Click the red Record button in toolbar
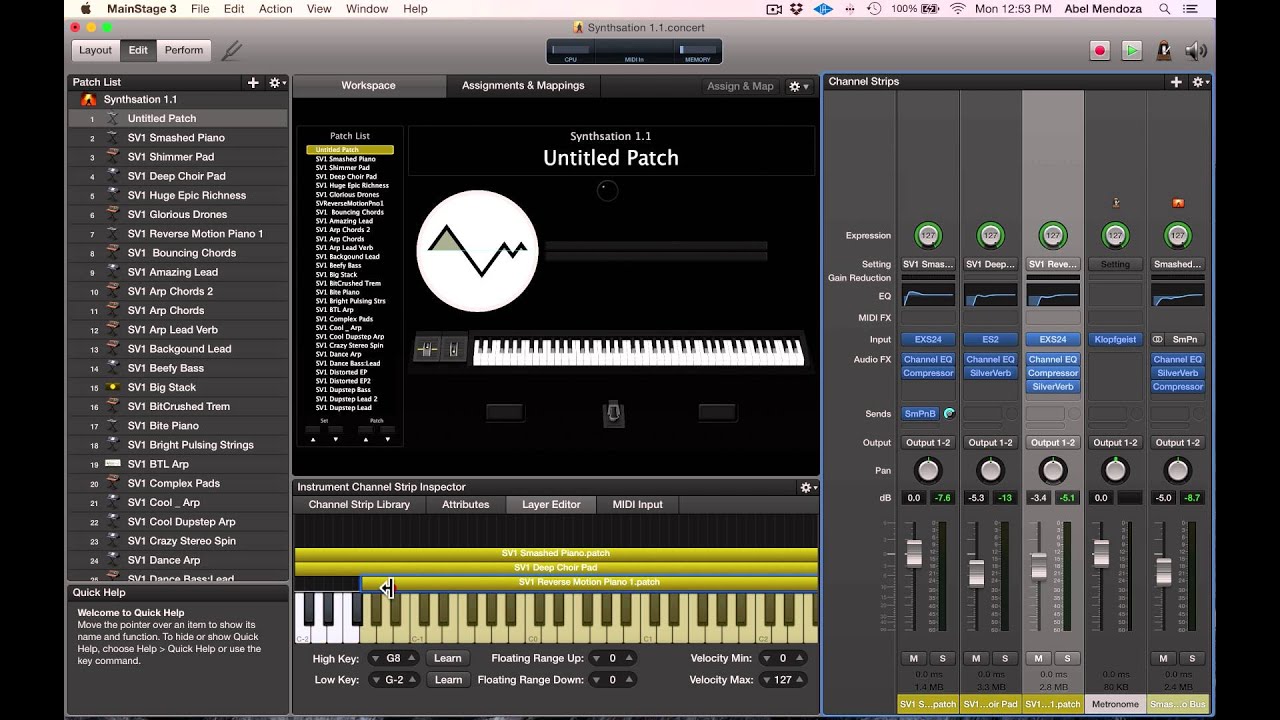This screenshot has width=1280, height=720. [x=1101, y=50]
